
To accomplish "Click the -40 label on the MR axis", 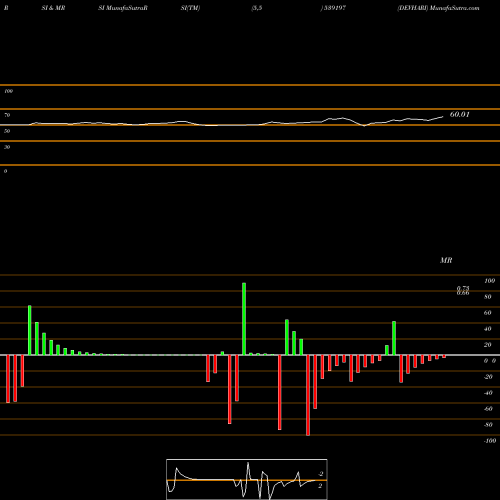I will coord(488,393).
